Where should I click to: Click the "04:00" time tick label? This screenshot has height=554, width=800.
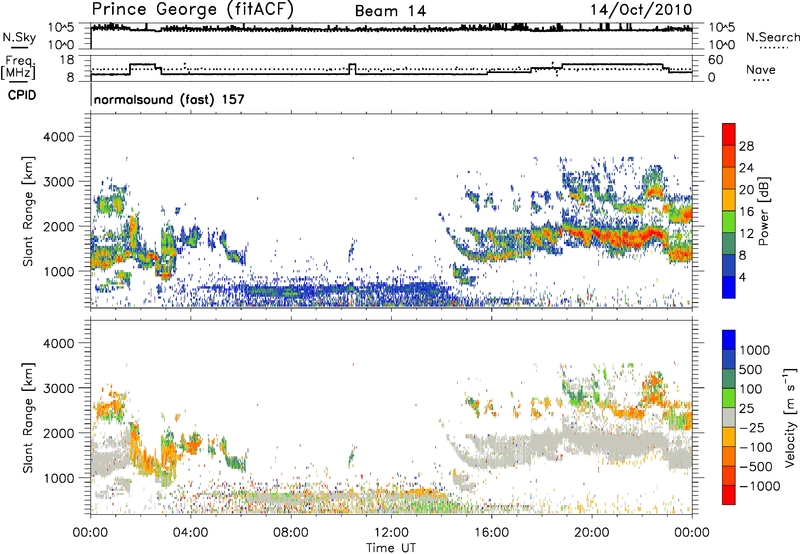pos(191,533)
